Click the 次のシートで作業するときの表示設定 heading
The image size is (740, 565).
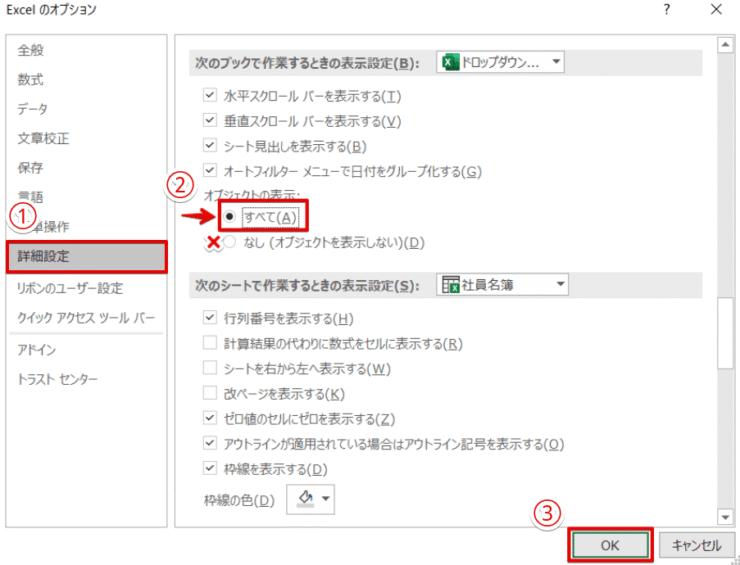[307, 286]
